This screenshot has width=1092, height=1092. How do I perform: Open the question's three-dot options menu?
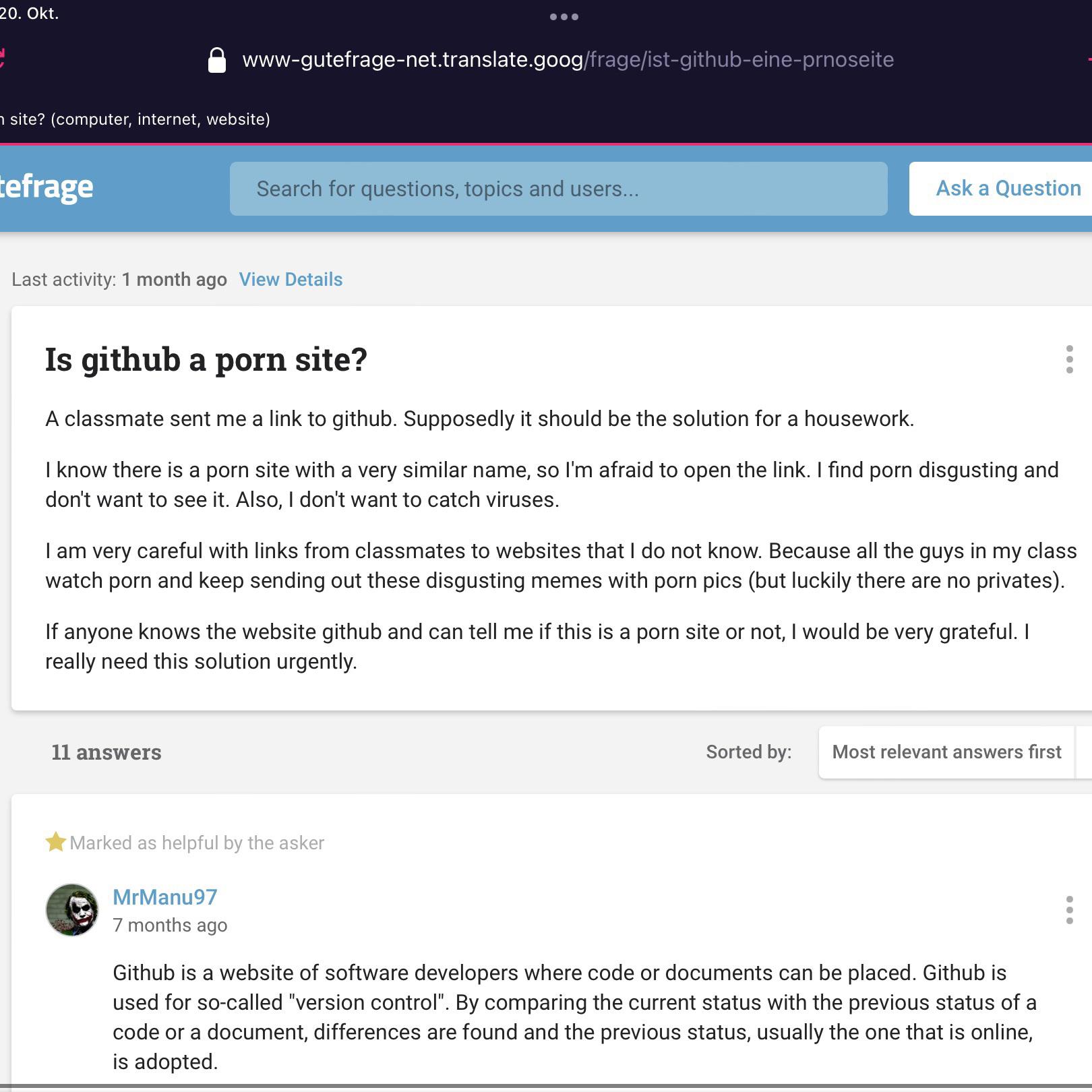coord(1069,359)
